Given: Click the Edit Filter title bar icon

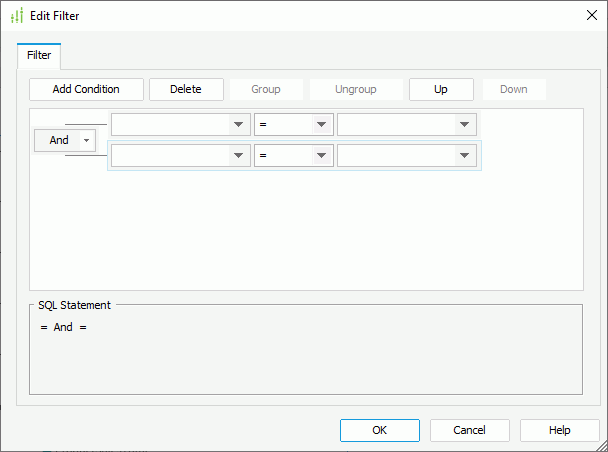Looking at the screenshot, I should 16,15.
